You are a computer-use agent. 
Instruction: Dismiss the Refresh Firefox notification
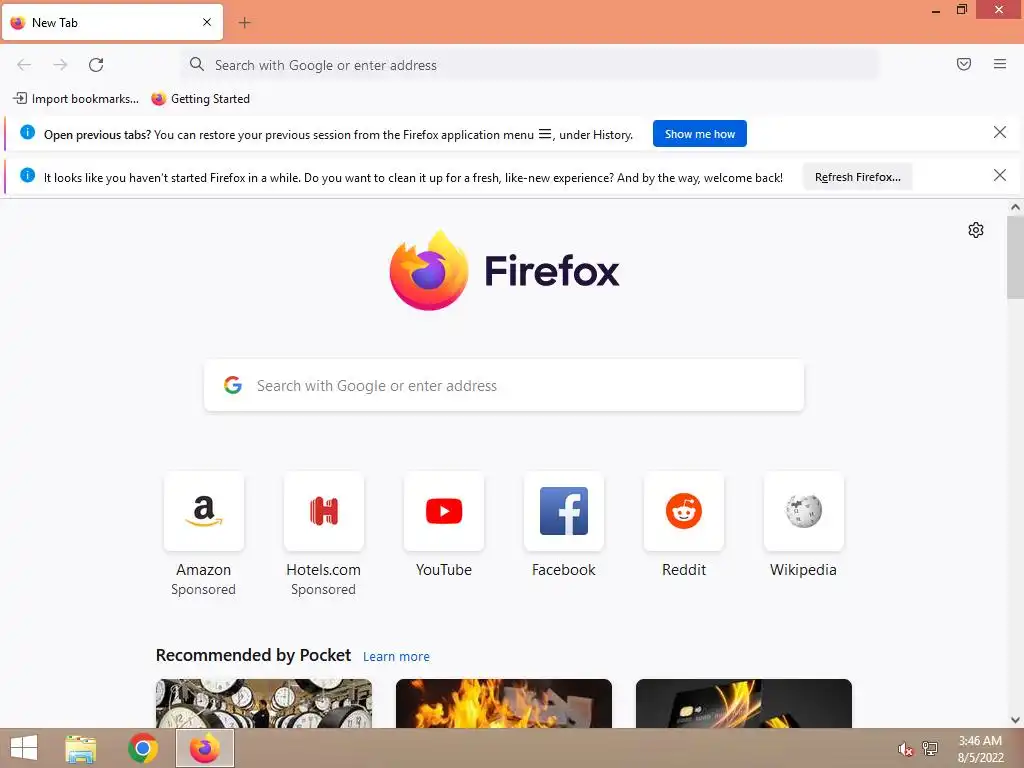coord(1000,175)
